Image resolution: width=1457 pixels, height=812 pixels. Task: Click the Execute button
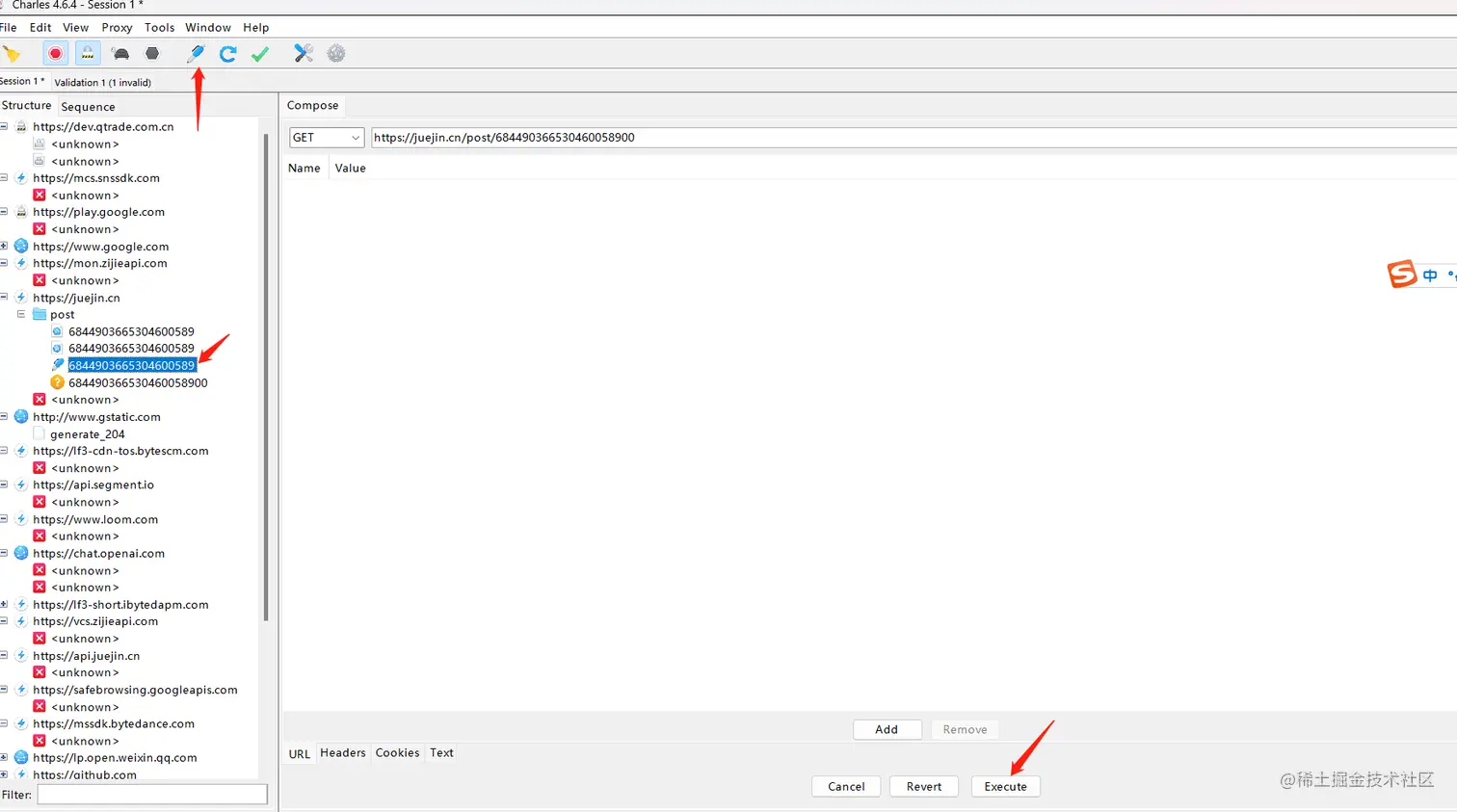1005,787
